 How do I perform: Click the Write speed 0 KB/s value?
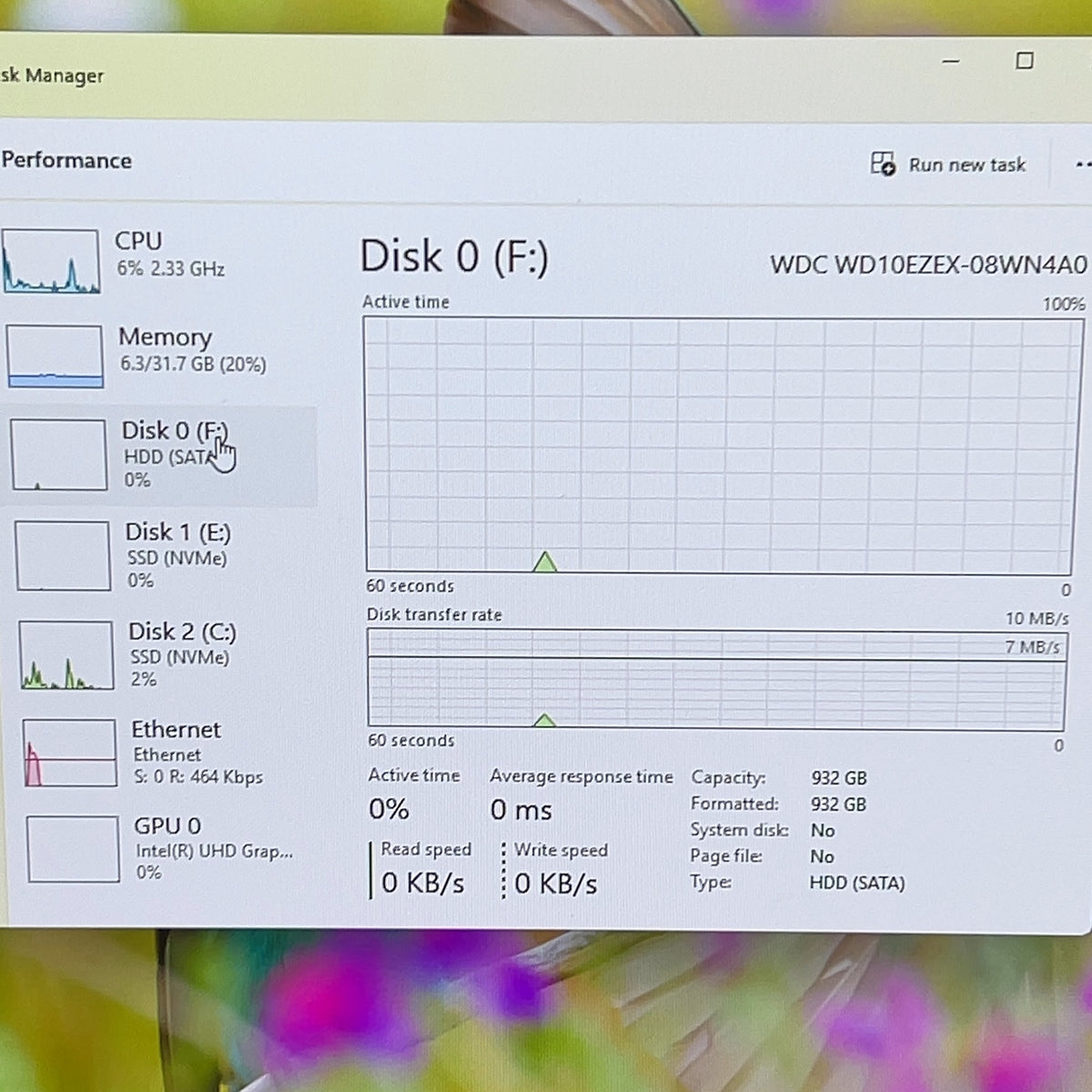(x=556, y=884)
